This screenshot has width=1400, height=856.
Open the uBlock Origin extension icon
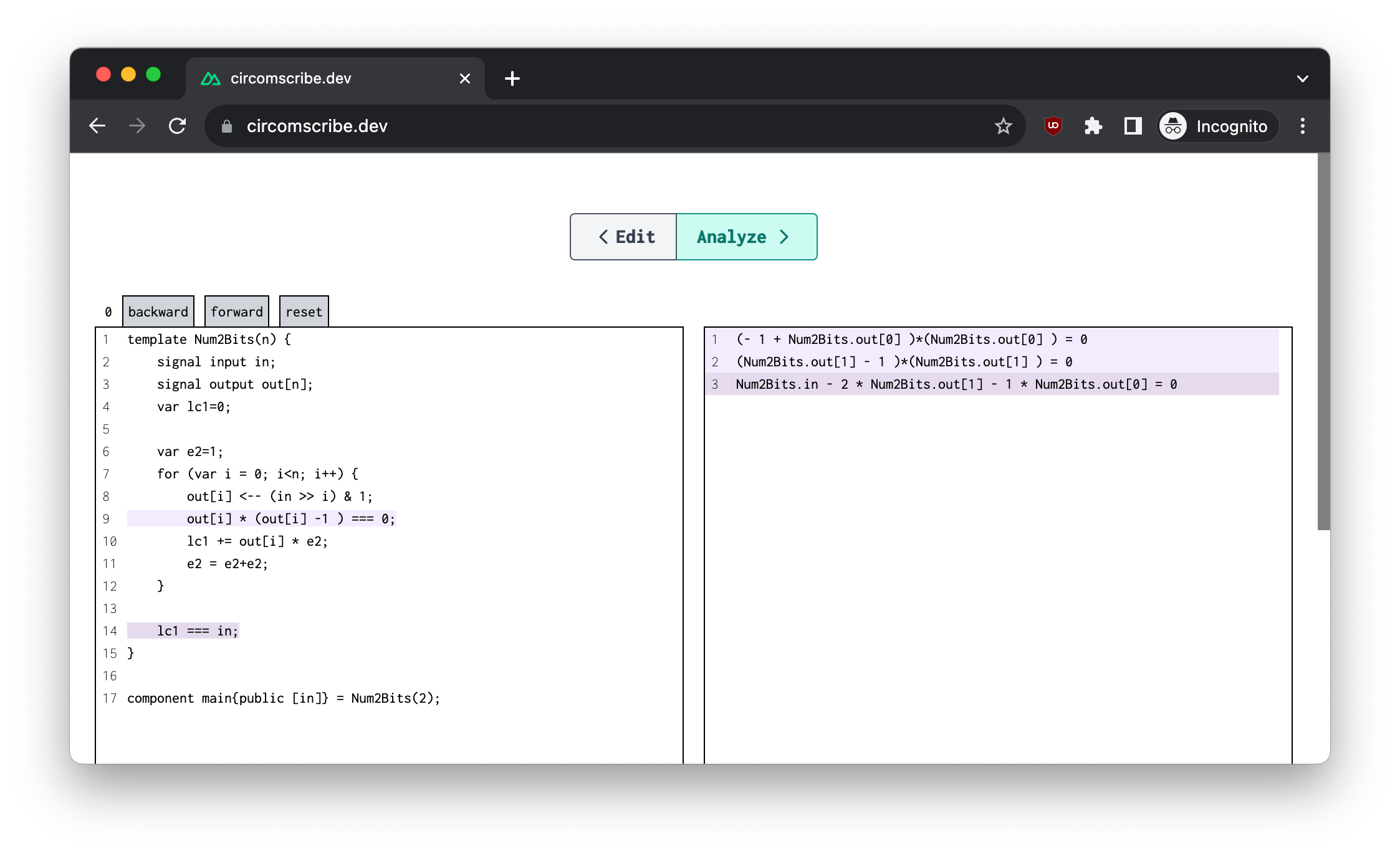point(1053,126)
